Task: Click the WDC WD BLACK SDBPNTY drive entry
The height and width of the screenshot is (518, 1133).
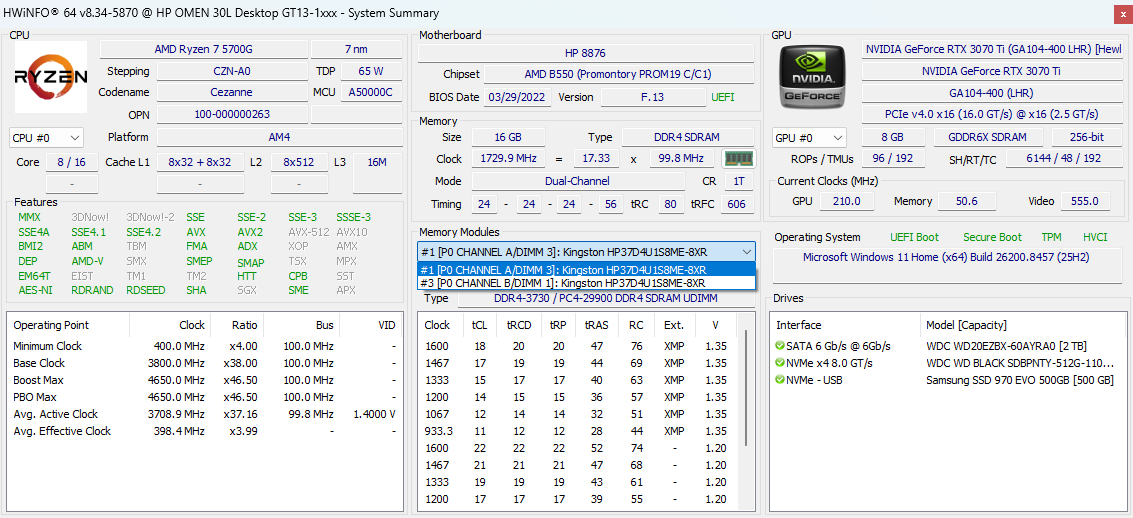Action: (1020, 363)
